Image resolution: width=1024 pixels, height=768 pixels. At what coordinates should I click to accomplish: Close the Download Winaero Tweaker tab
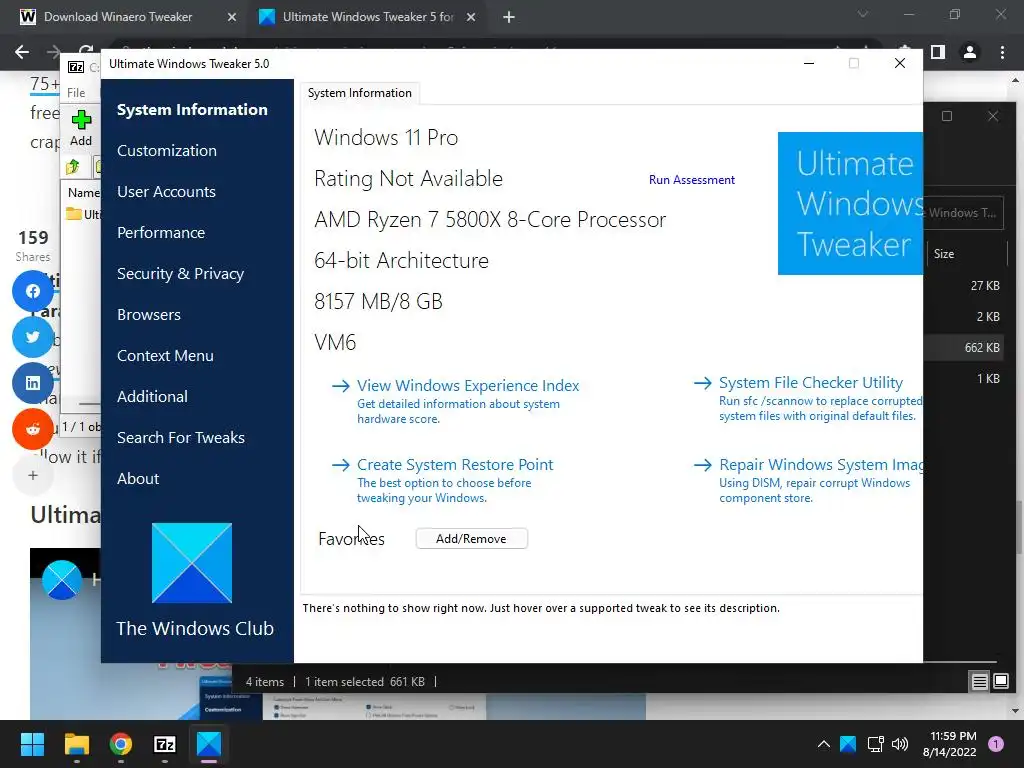pyautogui.click(x=232, y=18)
